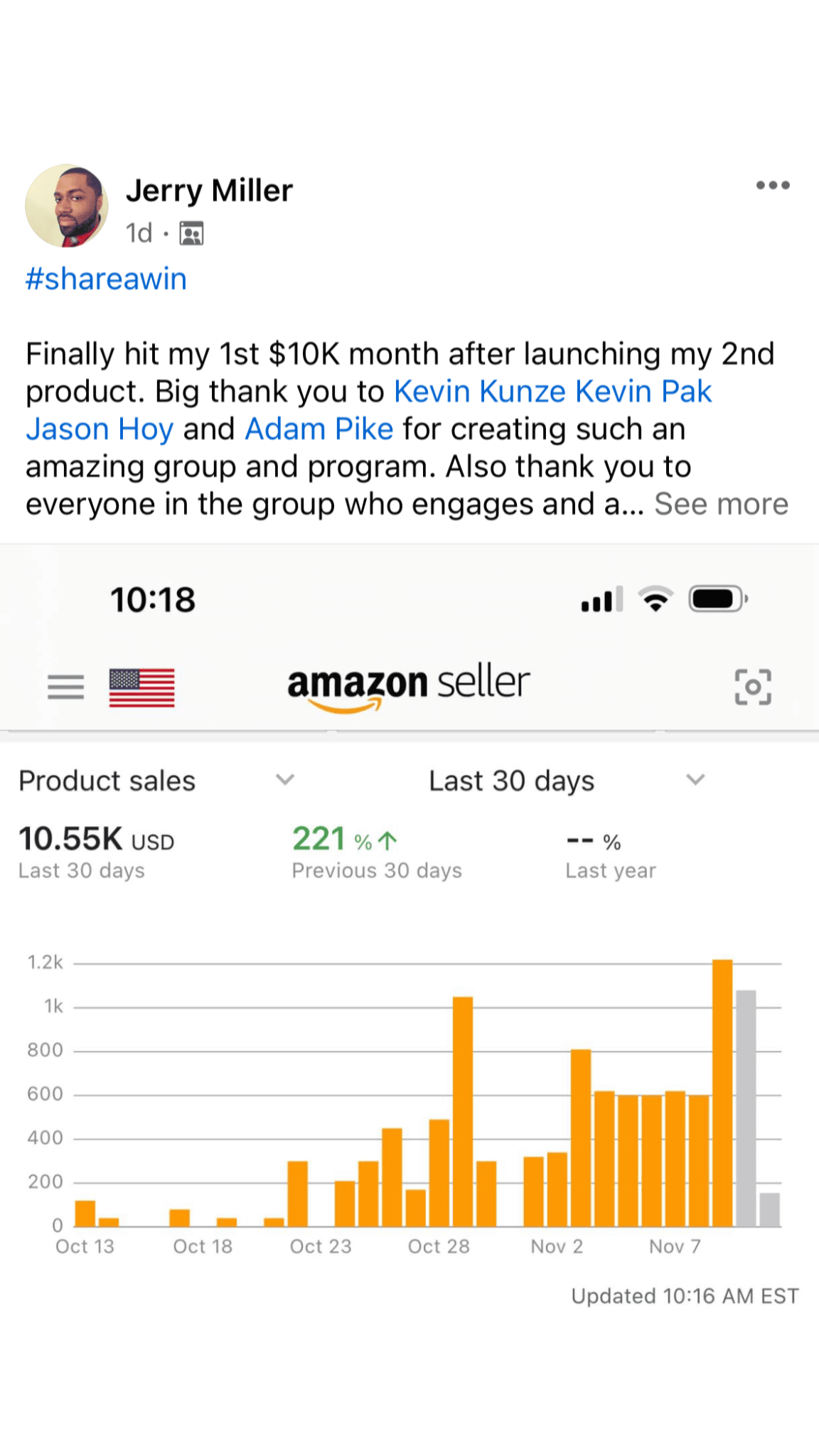The height and width of the screenshot is (1456, 819).
Task: Open Adam Pike's profile link
Action: pyautogui.click(x=318, y=429)
